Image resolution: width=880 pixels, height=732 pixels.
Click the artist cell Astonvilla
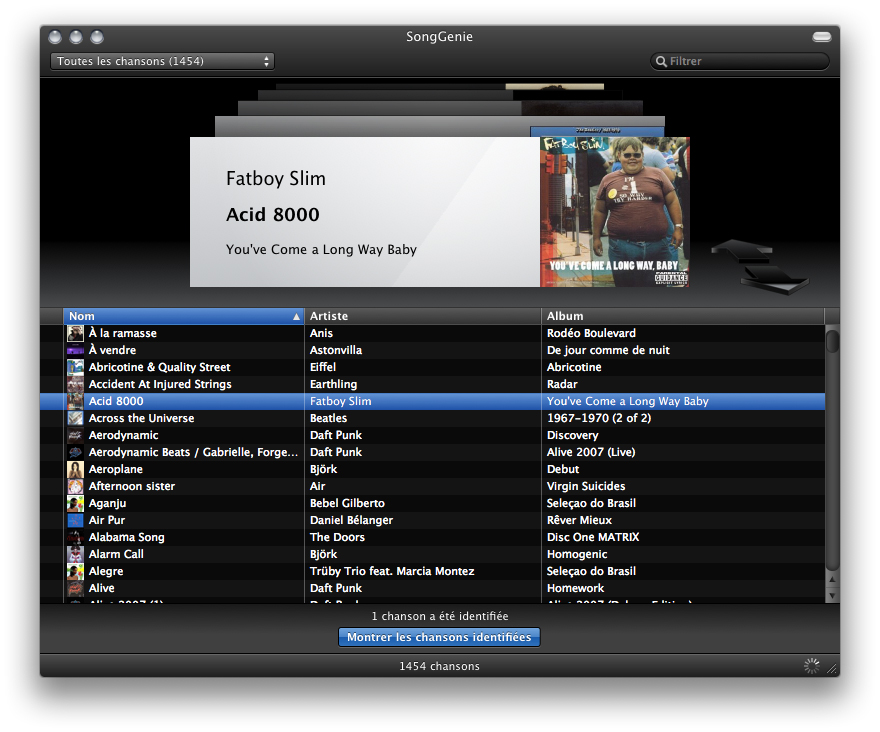pyautogui.click(x=336, y=350)
